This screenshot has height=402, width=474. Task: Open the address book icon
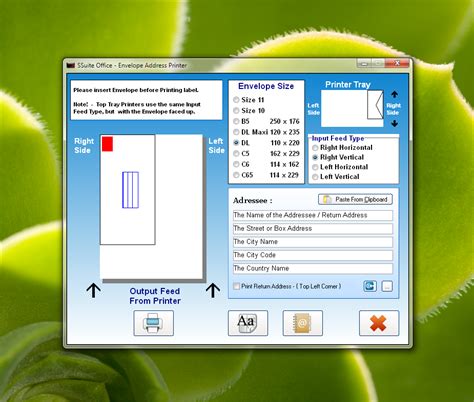pyautogui.click(x=302, y=323)
